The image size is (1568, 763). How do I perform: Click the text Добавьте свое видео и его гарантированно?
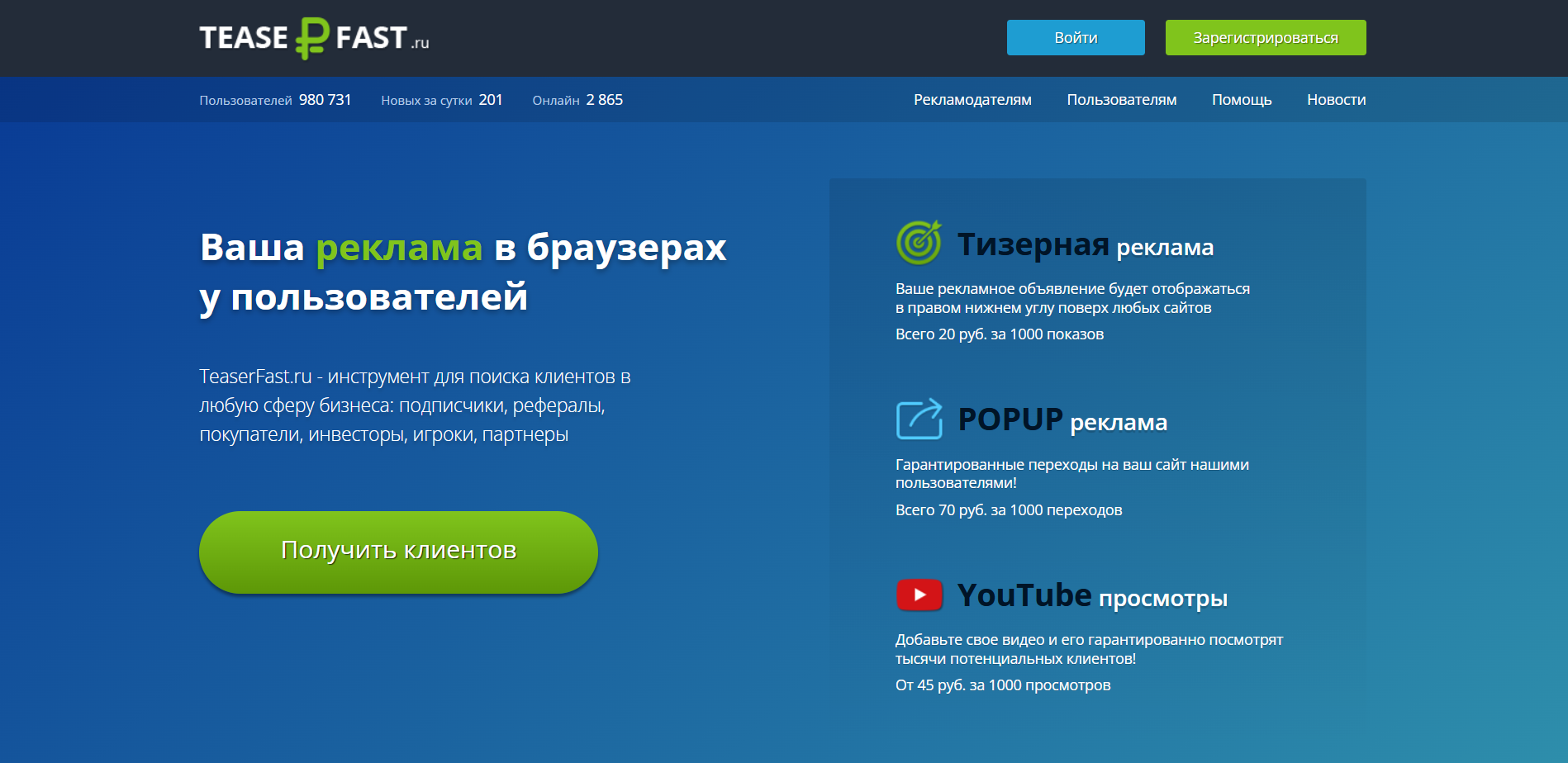1089,649
